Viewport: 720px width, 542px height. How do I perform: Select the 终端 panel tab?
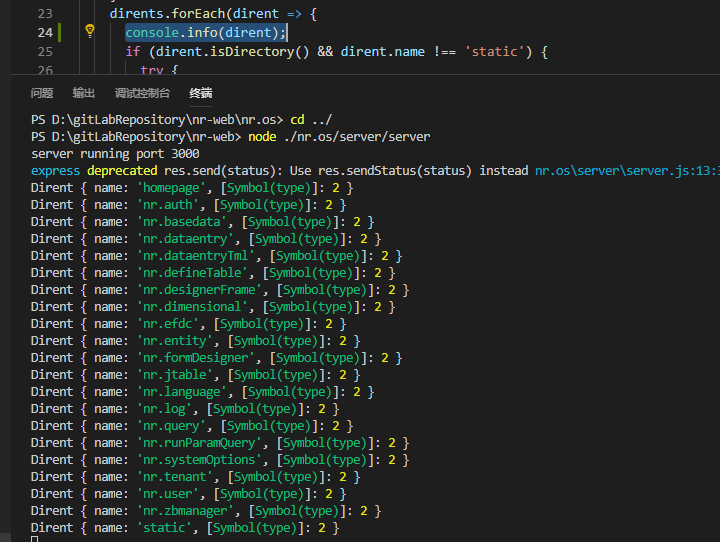point(201,93)
